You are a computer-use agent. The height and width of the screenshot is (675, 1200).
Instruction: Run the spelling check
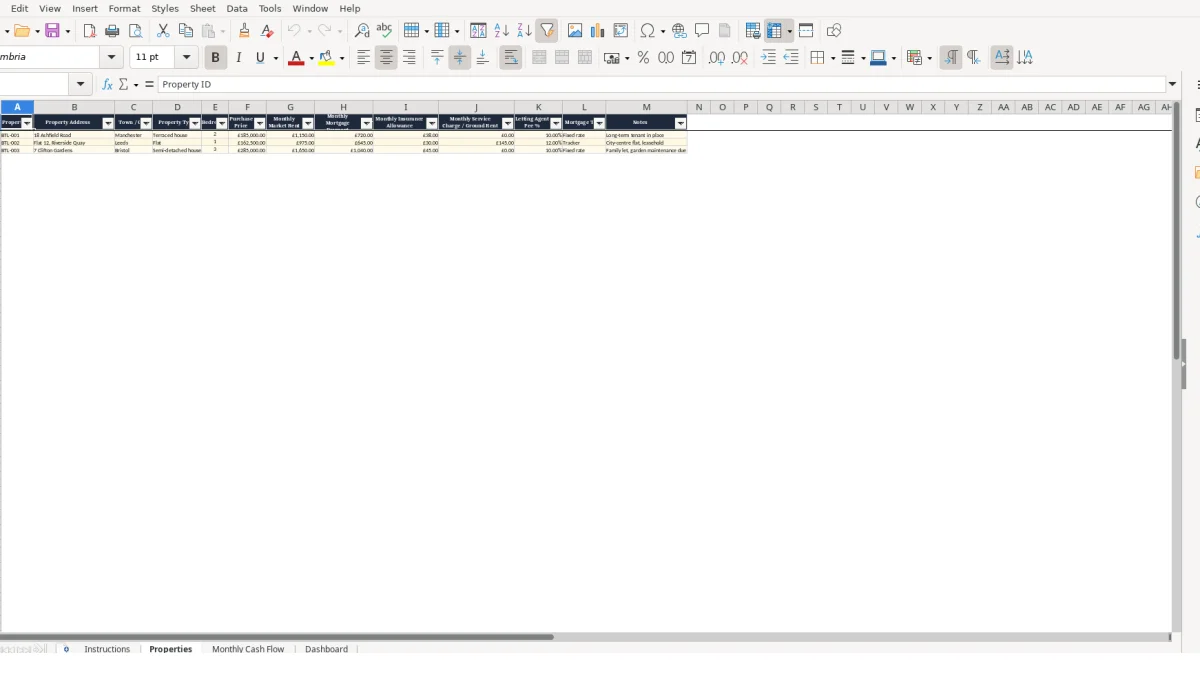383,31
